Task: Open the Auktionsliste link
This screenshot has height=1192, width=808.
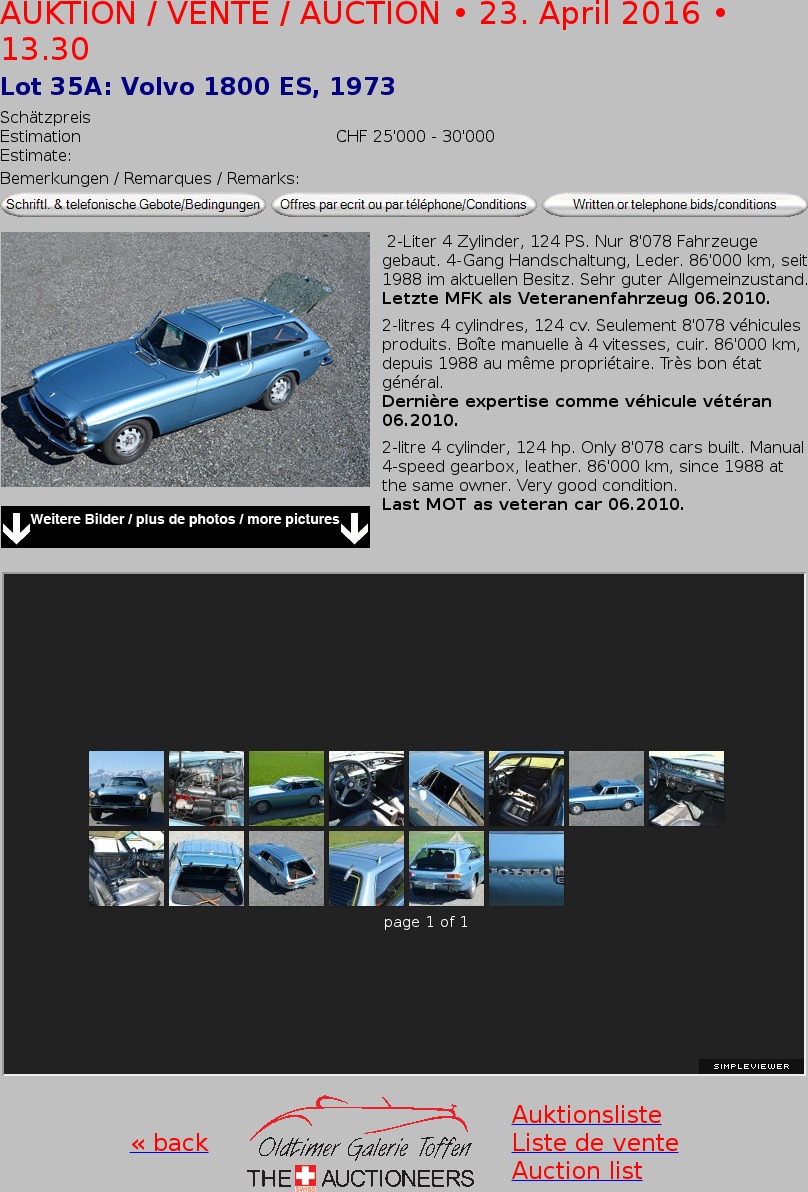Action: point(587,1114)
